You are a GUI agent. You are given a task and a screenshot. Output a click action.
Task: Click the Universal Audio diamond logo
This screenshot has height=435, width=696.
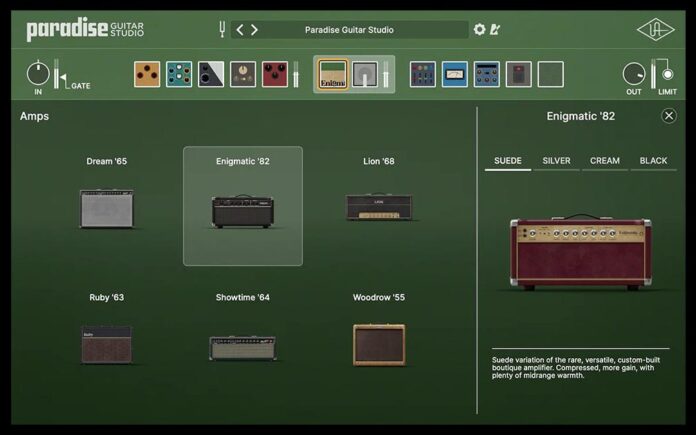(656, 30)
